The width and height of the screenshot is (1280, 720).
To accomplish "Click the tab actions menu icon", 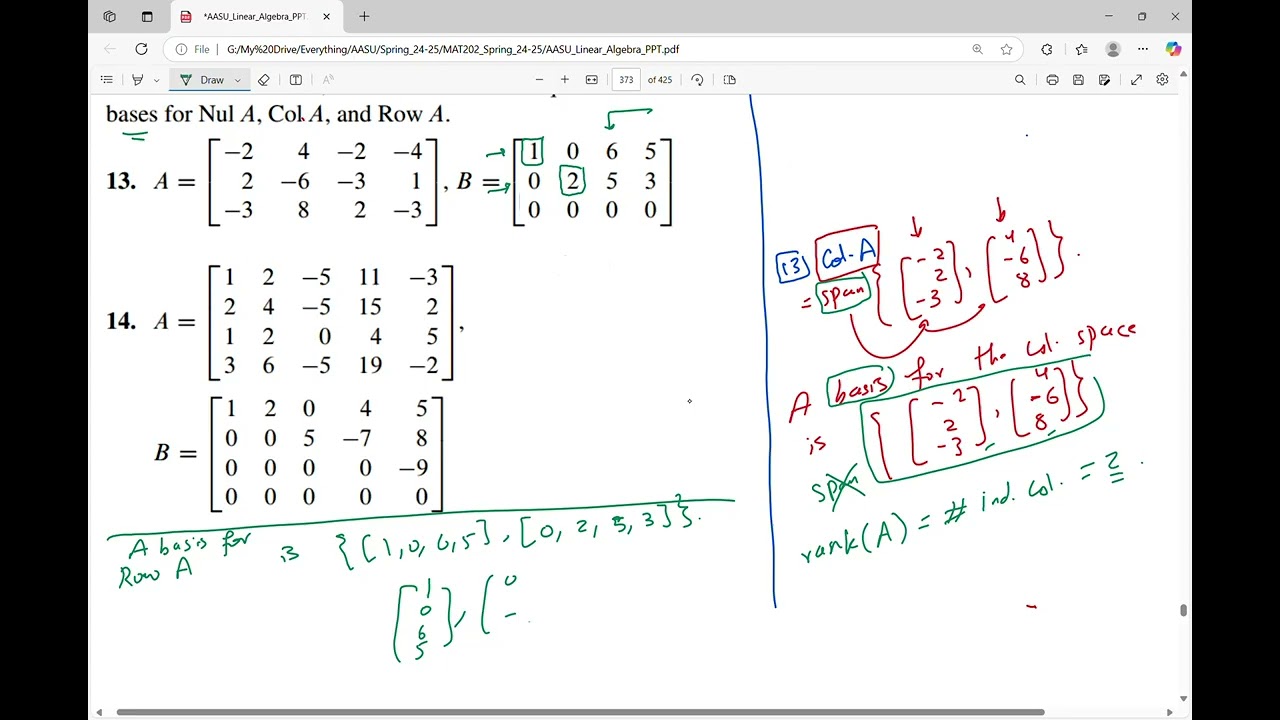I will [x=147, y=16].
